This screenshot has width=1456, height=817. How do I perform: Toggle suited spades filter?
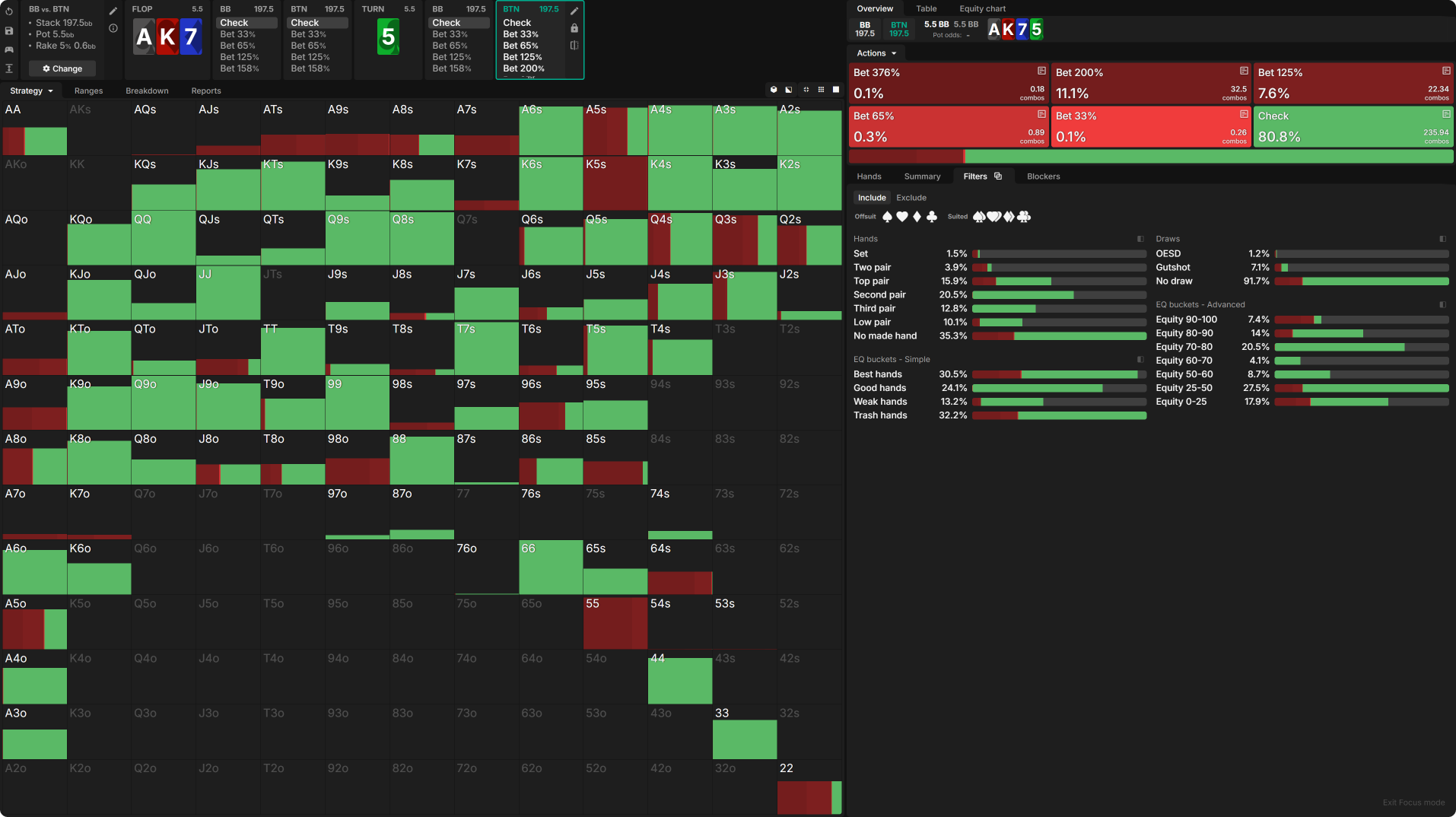pyautogui.click(x=979, y=217)
